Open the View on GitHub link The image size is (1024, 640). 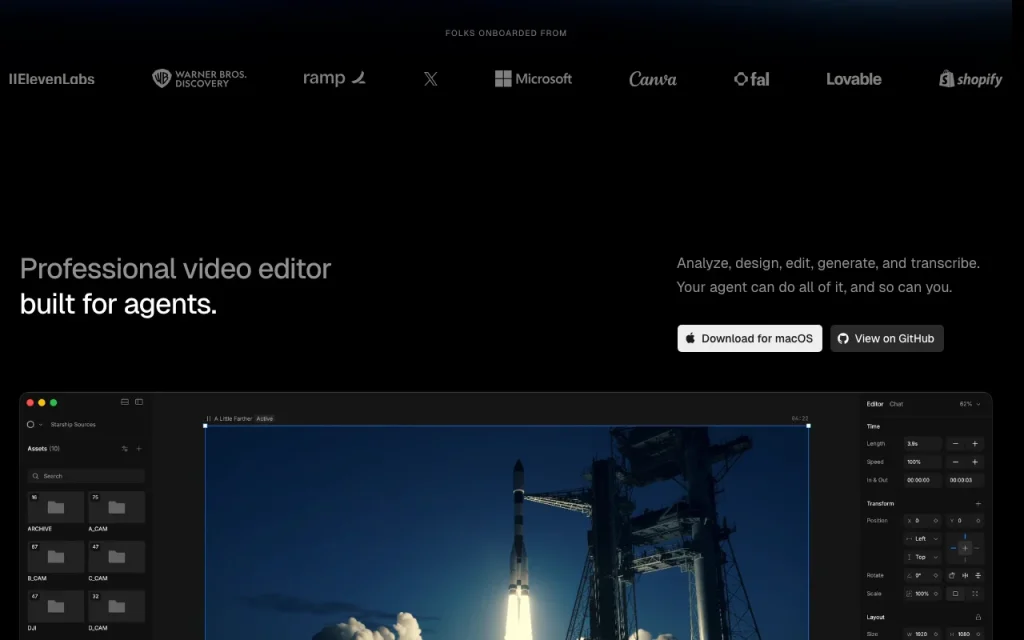[x=887, y=338]
